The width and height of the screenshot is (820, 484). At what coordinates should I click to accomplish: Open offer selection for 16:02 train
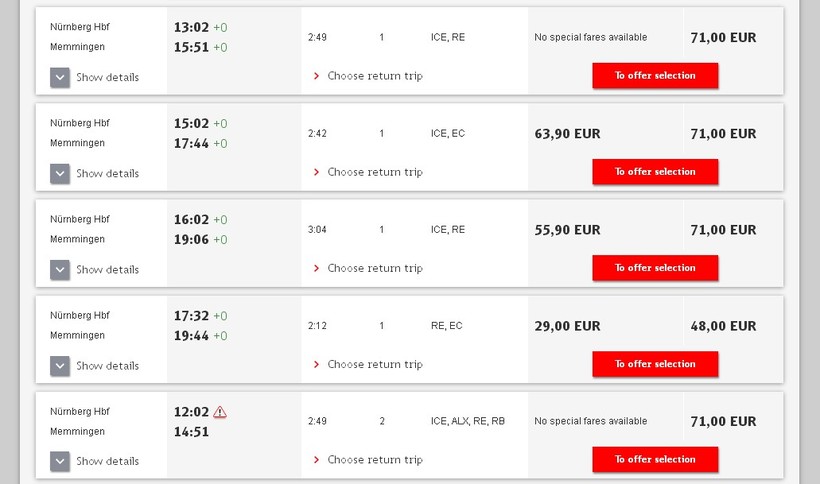[655, 268]
